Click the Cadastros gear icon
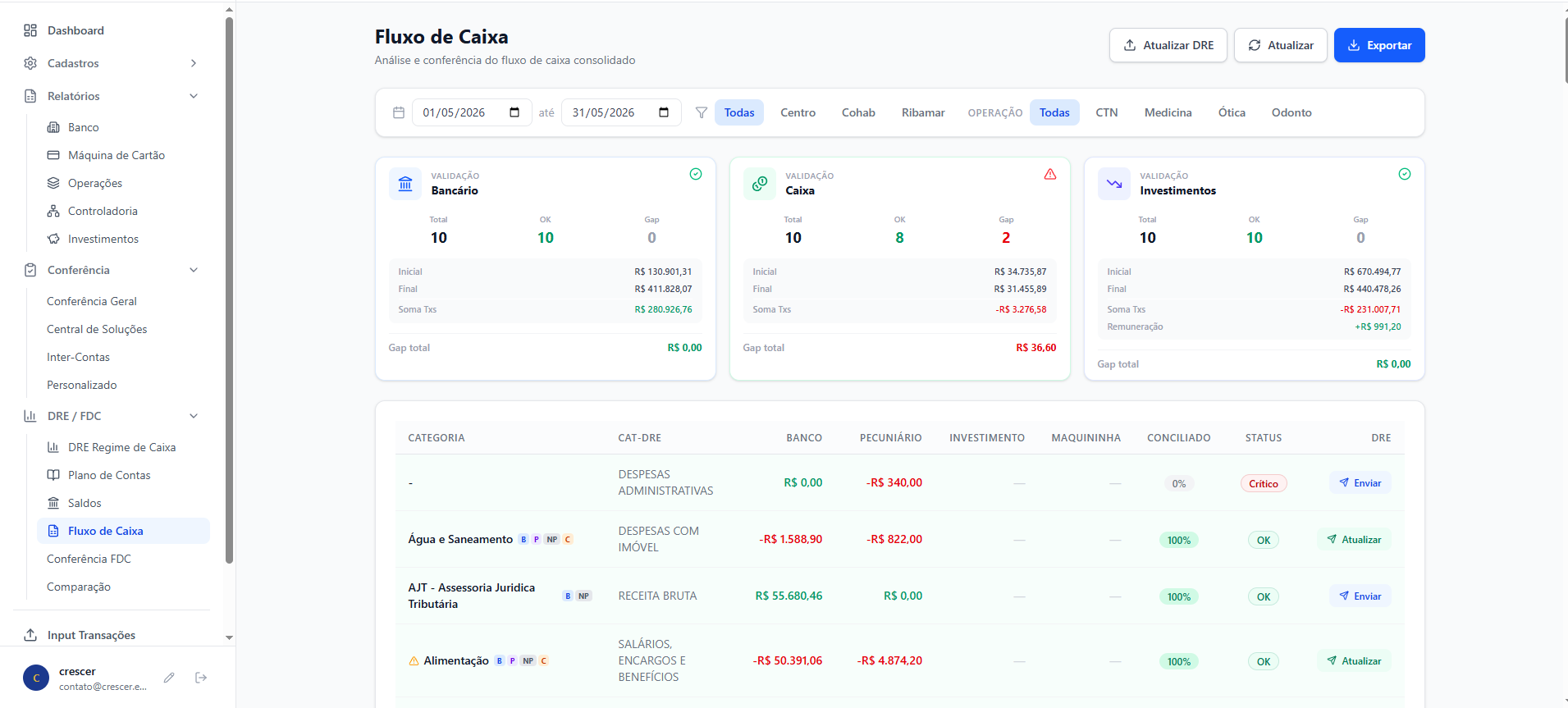Image resolution: width=1568 pixels, height=708 pixels. pos(30,63)
